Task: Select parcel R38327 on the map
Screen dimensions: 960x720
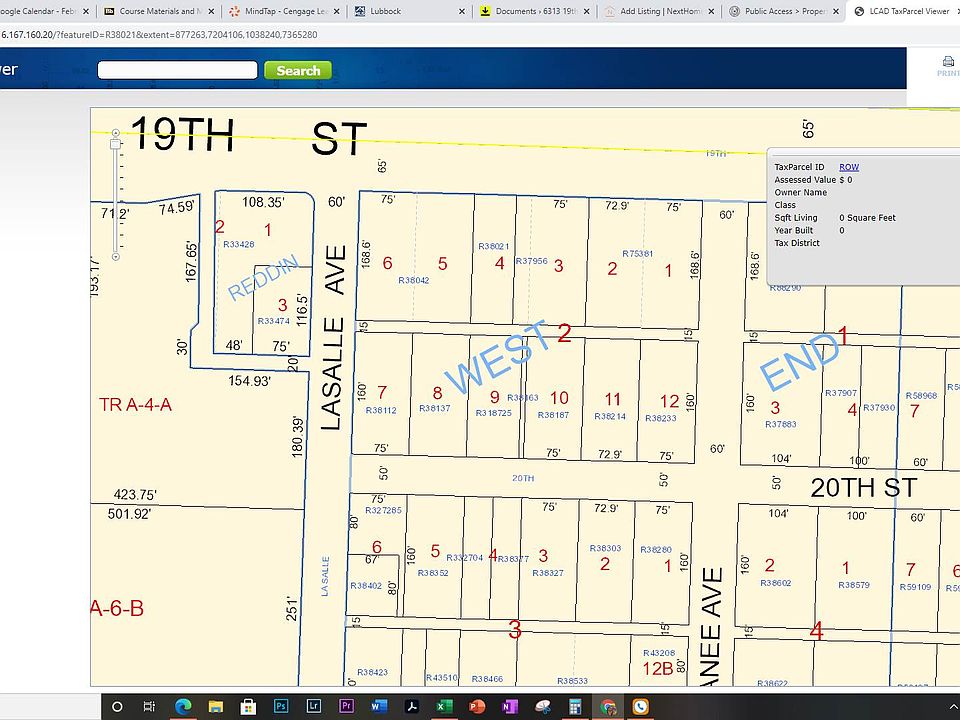Action: [x=548, y=573]
